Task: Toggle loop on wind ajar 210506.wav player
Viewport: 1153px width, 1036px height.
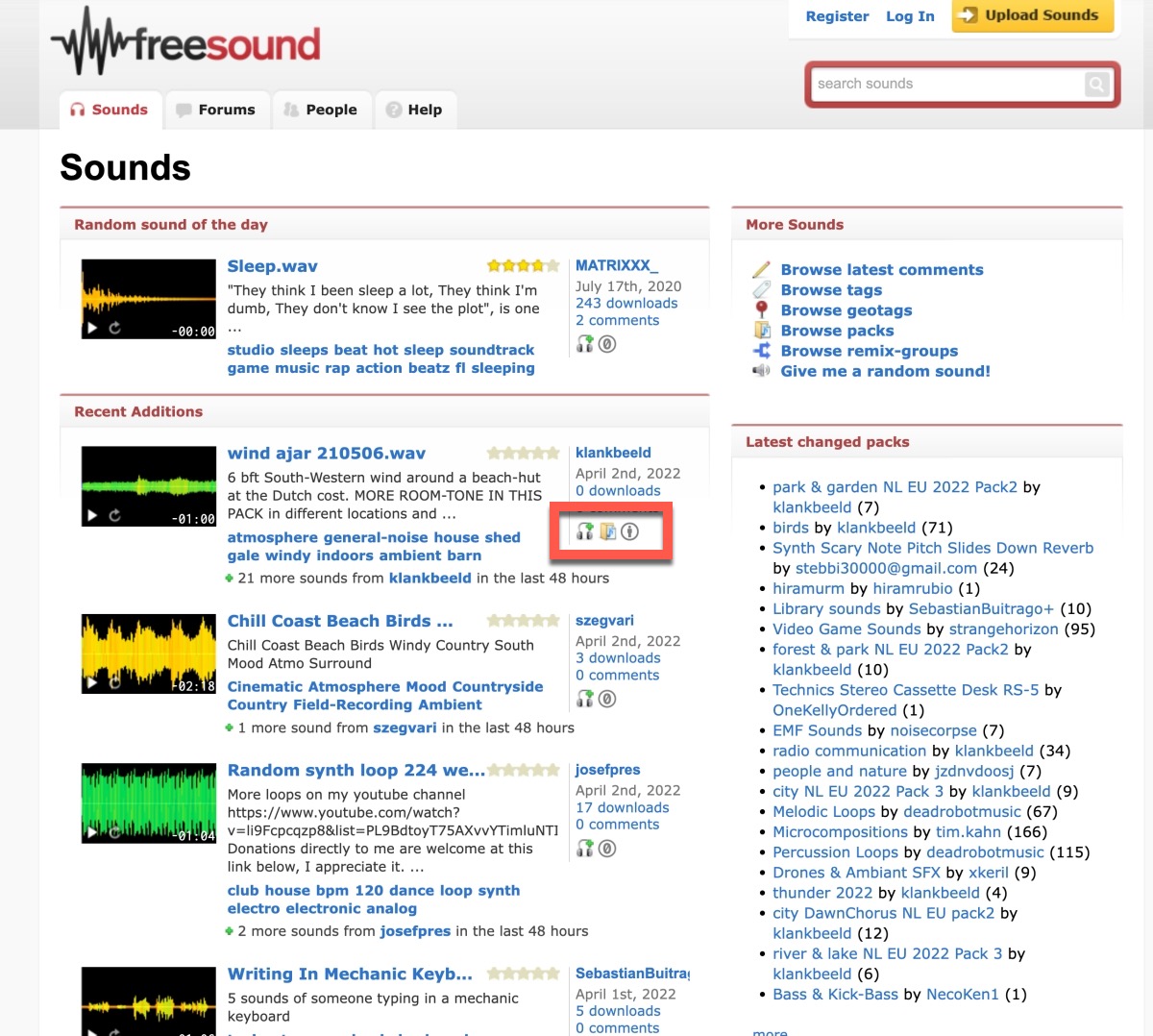Action: click(114, 515)
